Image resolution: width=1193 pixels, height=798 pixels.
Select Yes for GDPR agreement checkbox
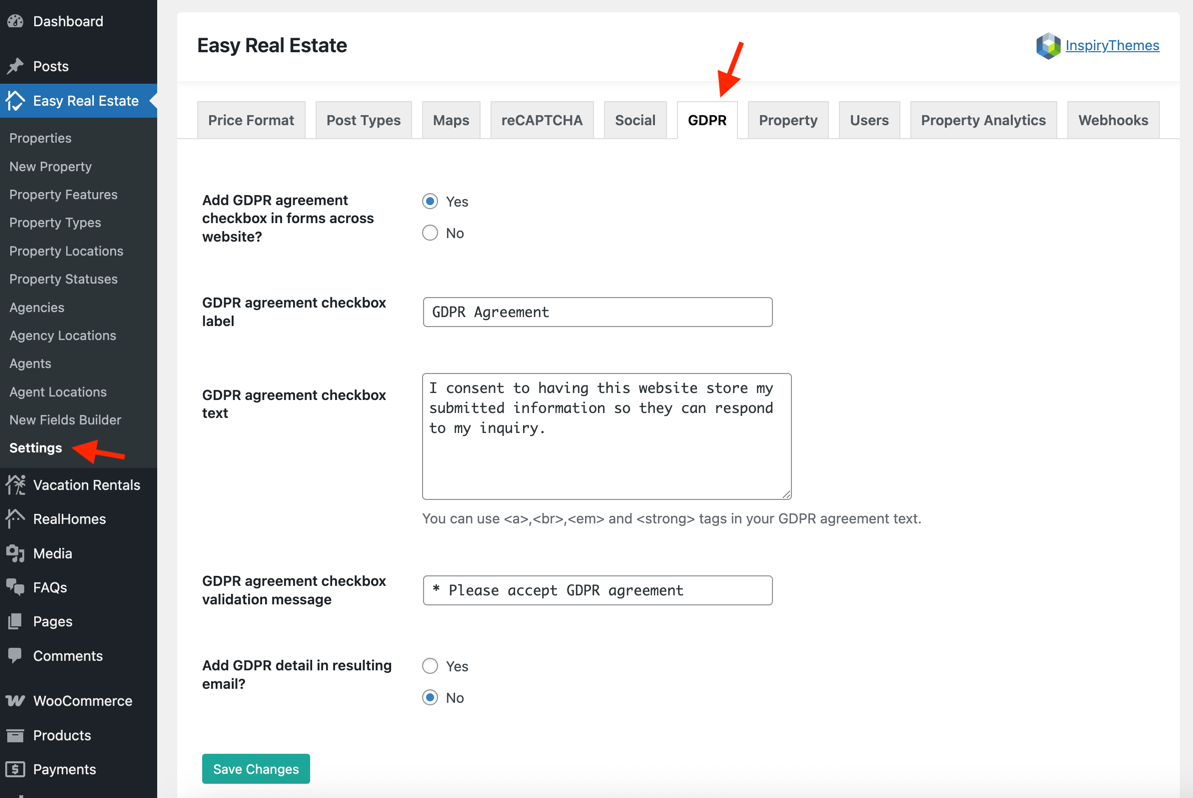click(x=430, y=202)
